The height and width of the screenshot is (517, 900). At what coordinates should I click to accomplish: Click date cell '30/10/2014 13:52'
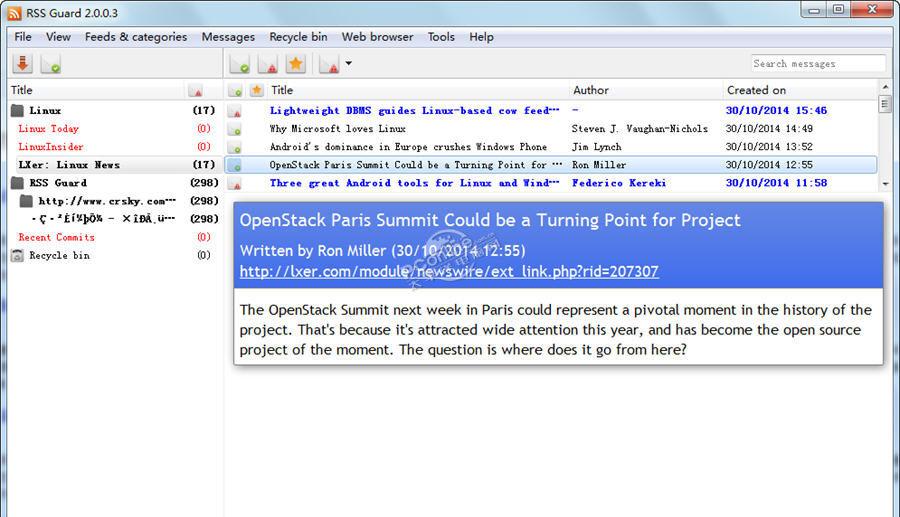click(x=769, y=147)
